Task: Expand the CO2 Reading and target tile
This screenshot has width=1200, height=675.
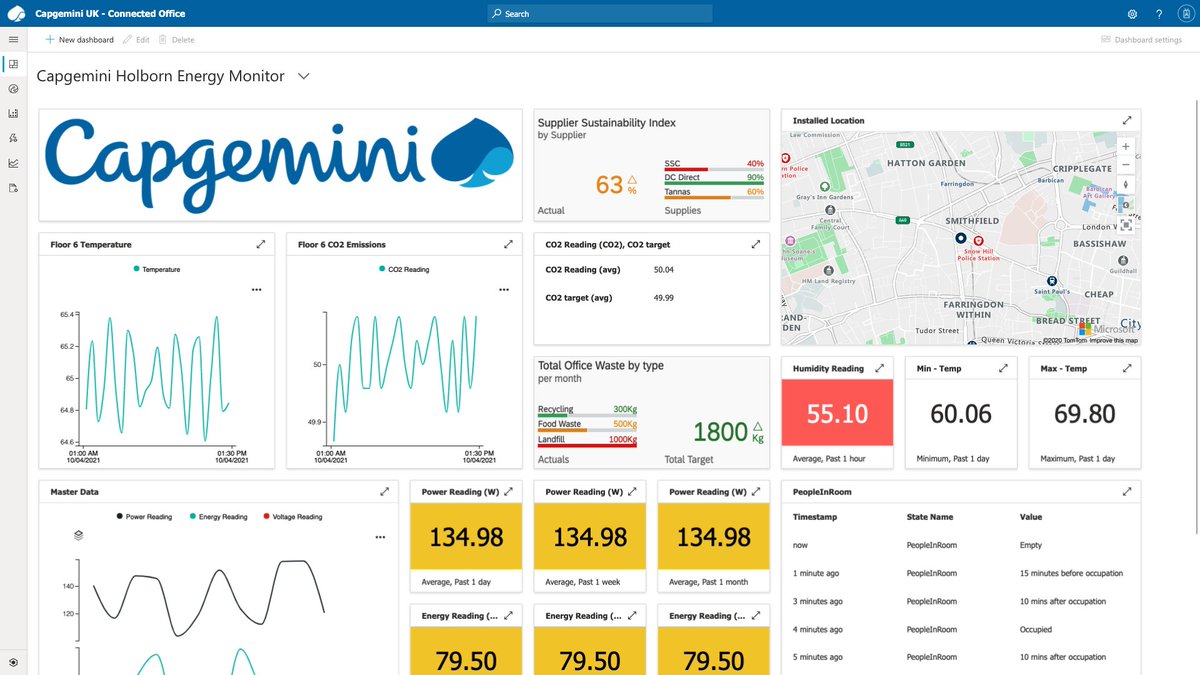Action: tap(756, 244)
